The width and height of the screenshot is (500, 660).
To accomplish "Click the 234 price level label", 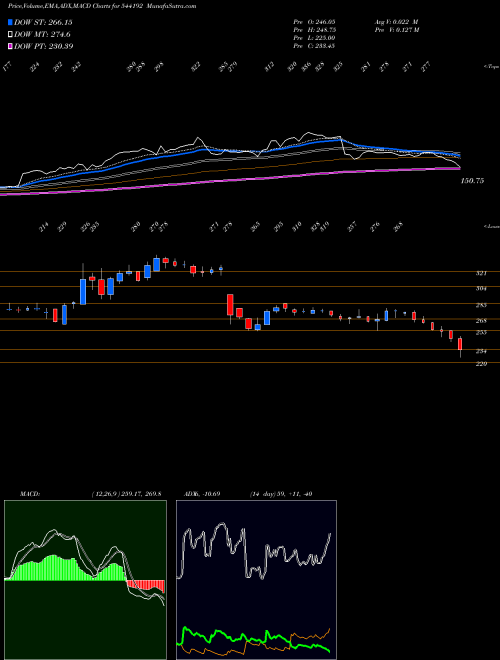I will [481, 351].
